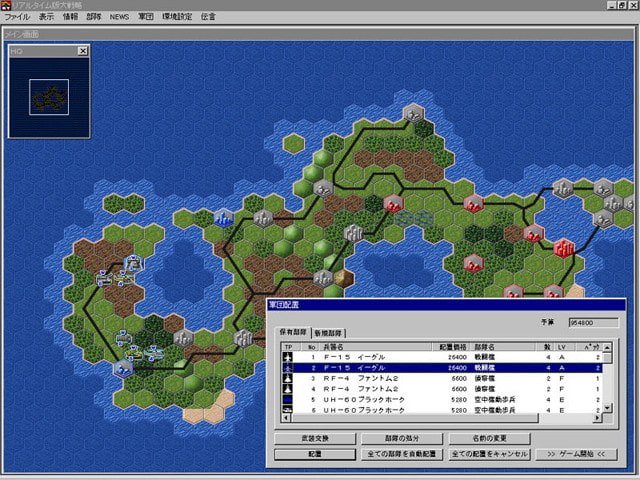The image size is (640, 480).
Task: Click the unit list's vertical scrollbar down arrow
Action: pyautogui.click(x=608, y=409)
